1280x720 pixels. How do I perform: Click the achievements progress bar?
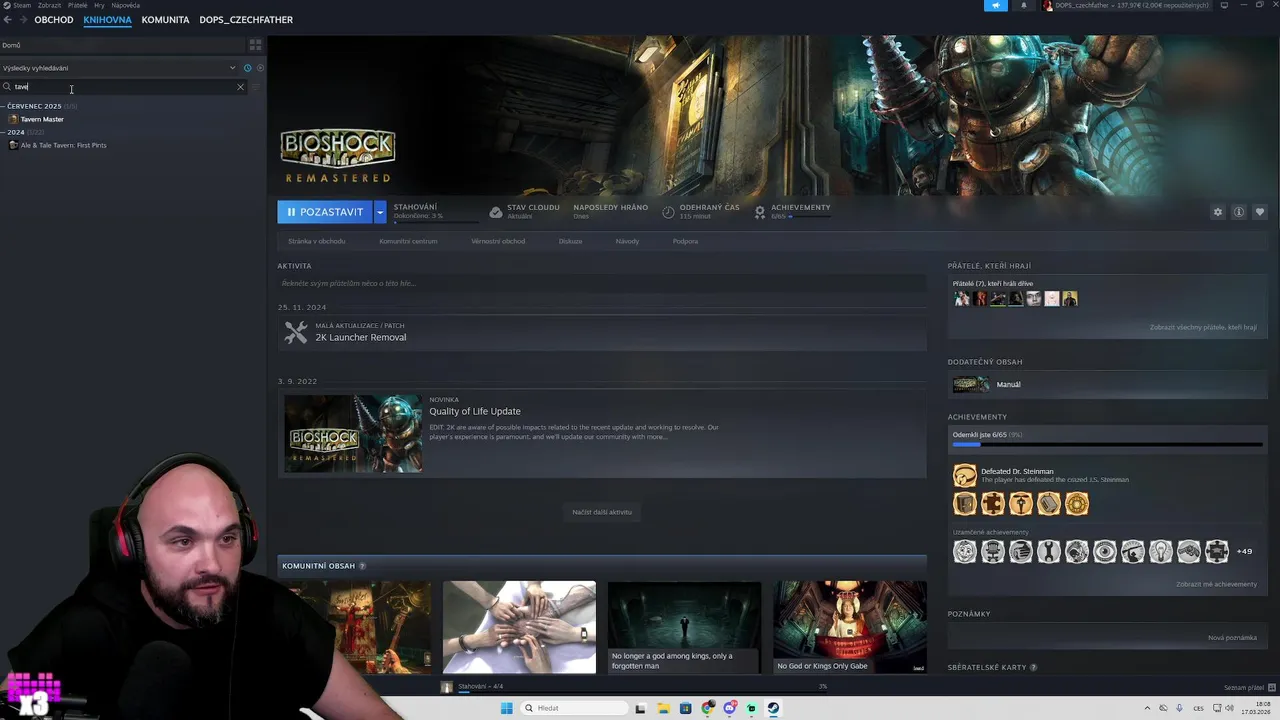1107,444
